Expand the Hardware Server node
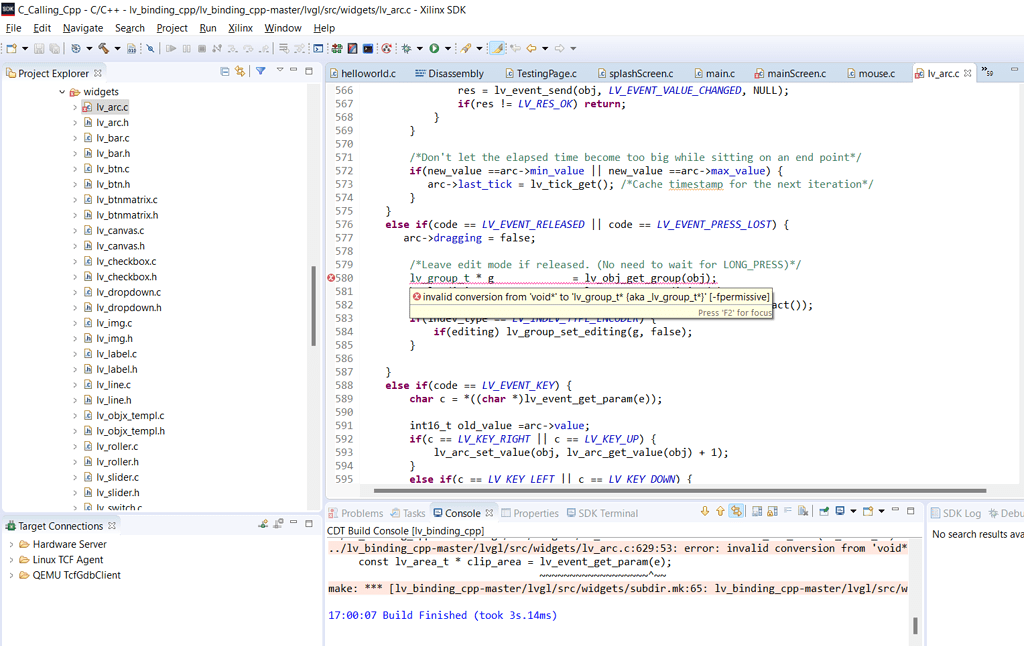1024x646 pixels. coord(11,544)
